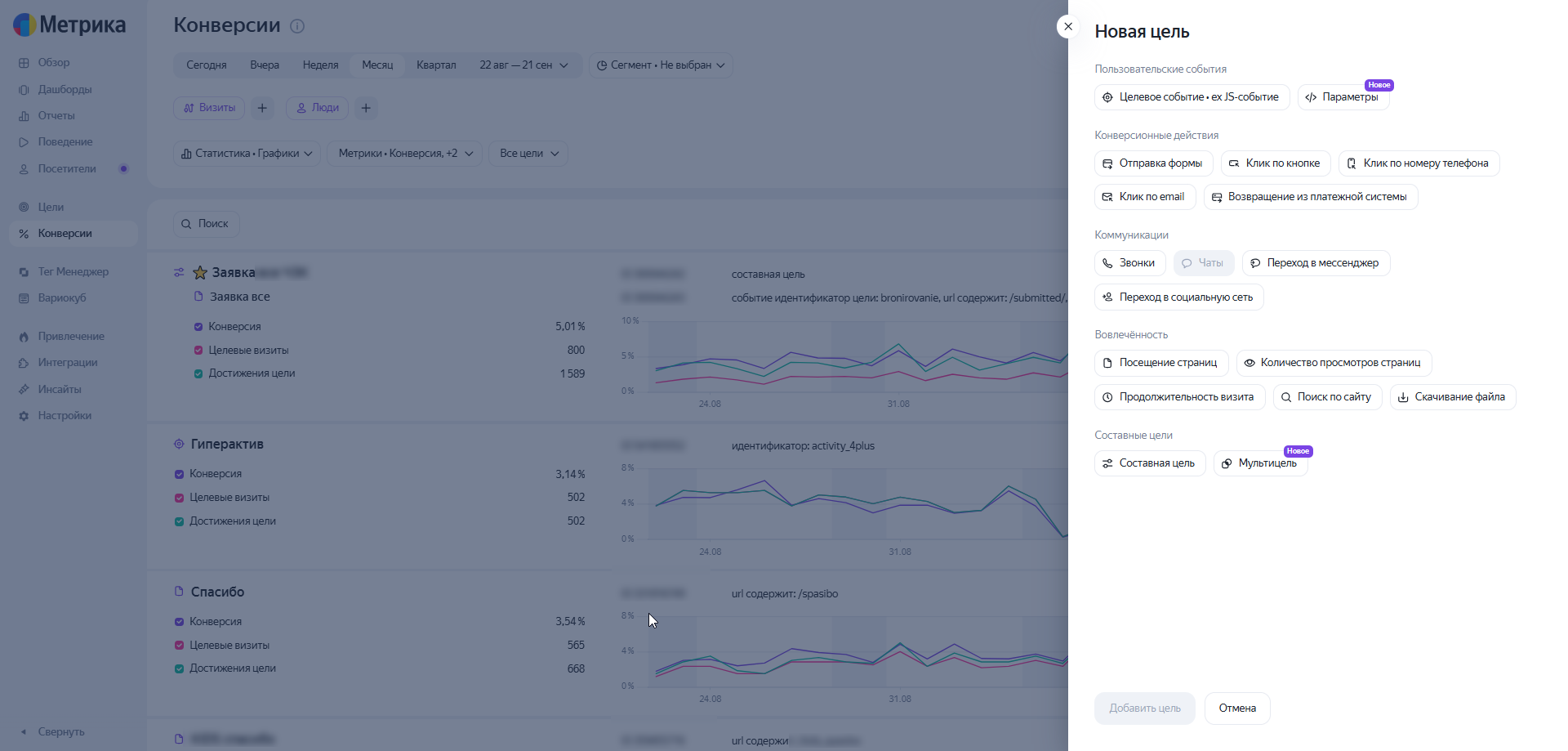1568x751 pixels.
Task: Choose Количество просмотров страниц goal
Action: coord(1334,363)
